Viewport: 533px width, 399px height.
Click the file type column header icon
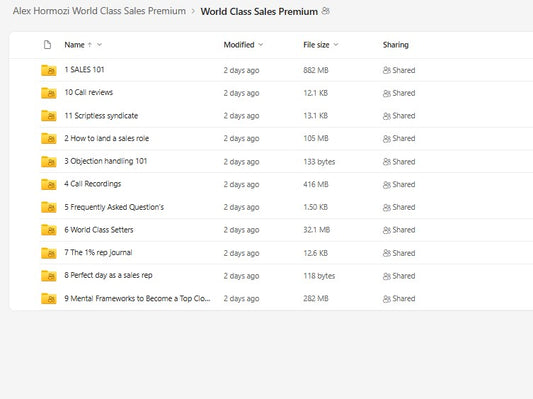click(48, 45)
